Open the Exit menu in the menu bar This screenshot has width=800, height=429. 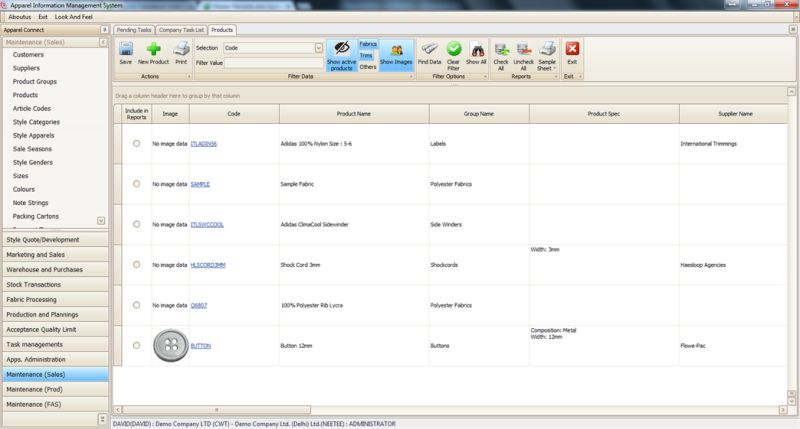coord(43,17)
